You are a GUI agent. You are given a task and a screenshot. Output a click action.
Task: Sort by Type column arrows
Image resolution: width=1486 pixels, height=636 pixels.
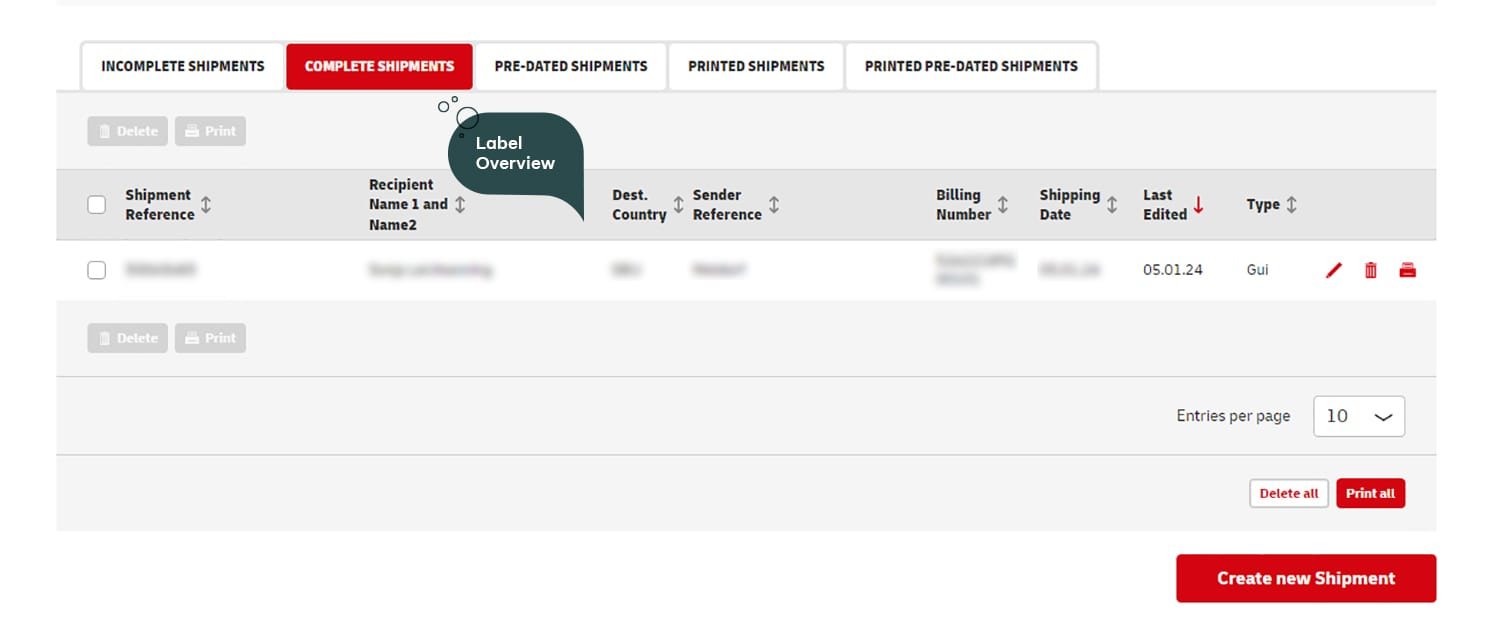1291,205
